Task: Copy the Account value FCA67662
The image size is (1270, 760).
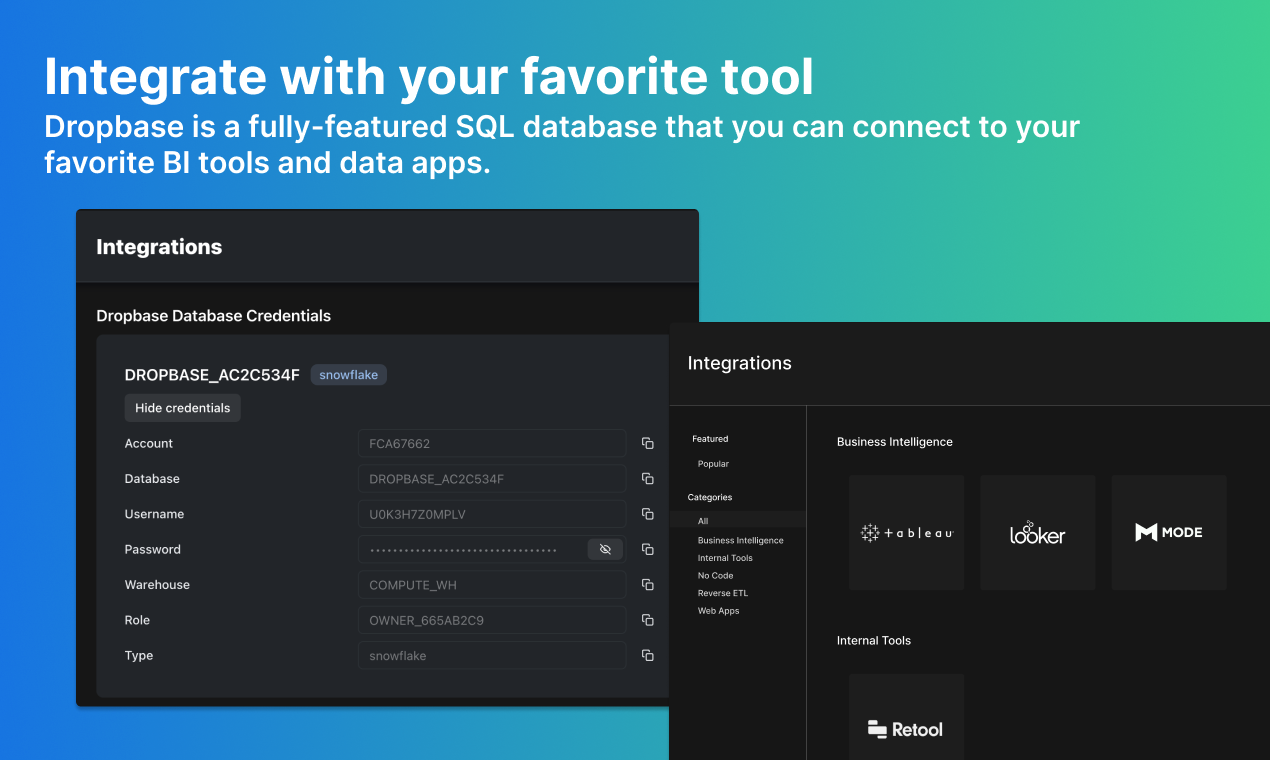Action: [648, 443]
